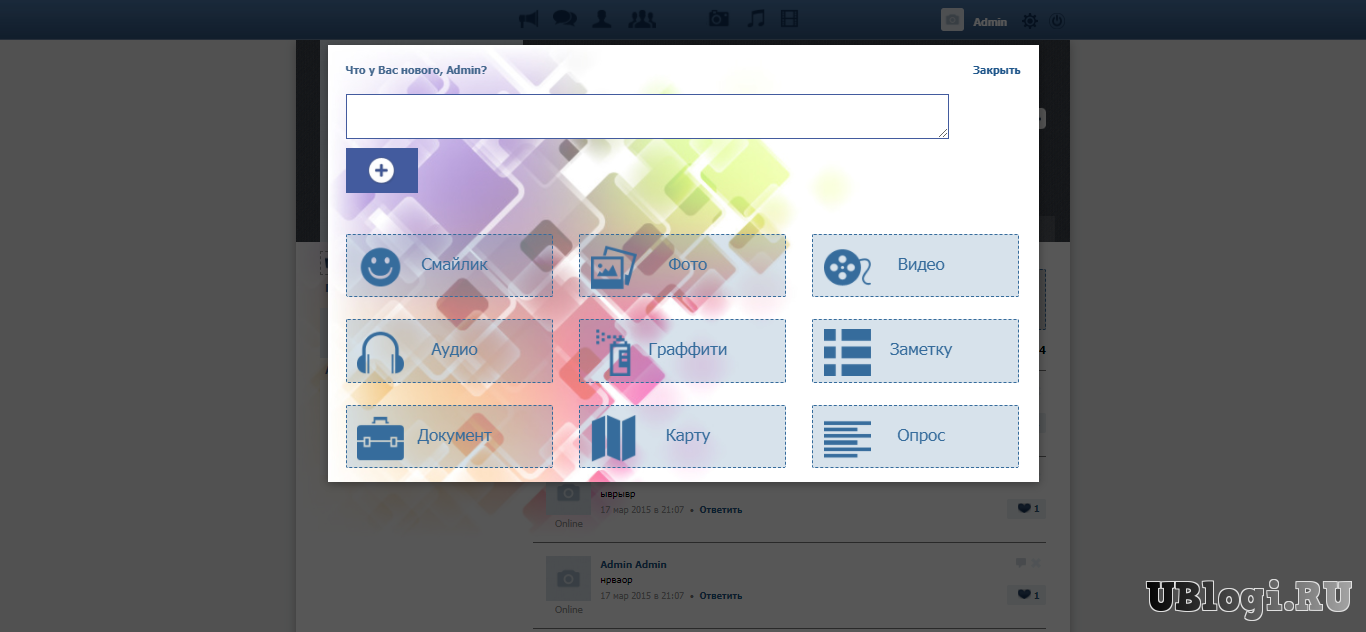Choose the Смайлик attachment option
1366x632 pixels.
[x=449, y=266]
